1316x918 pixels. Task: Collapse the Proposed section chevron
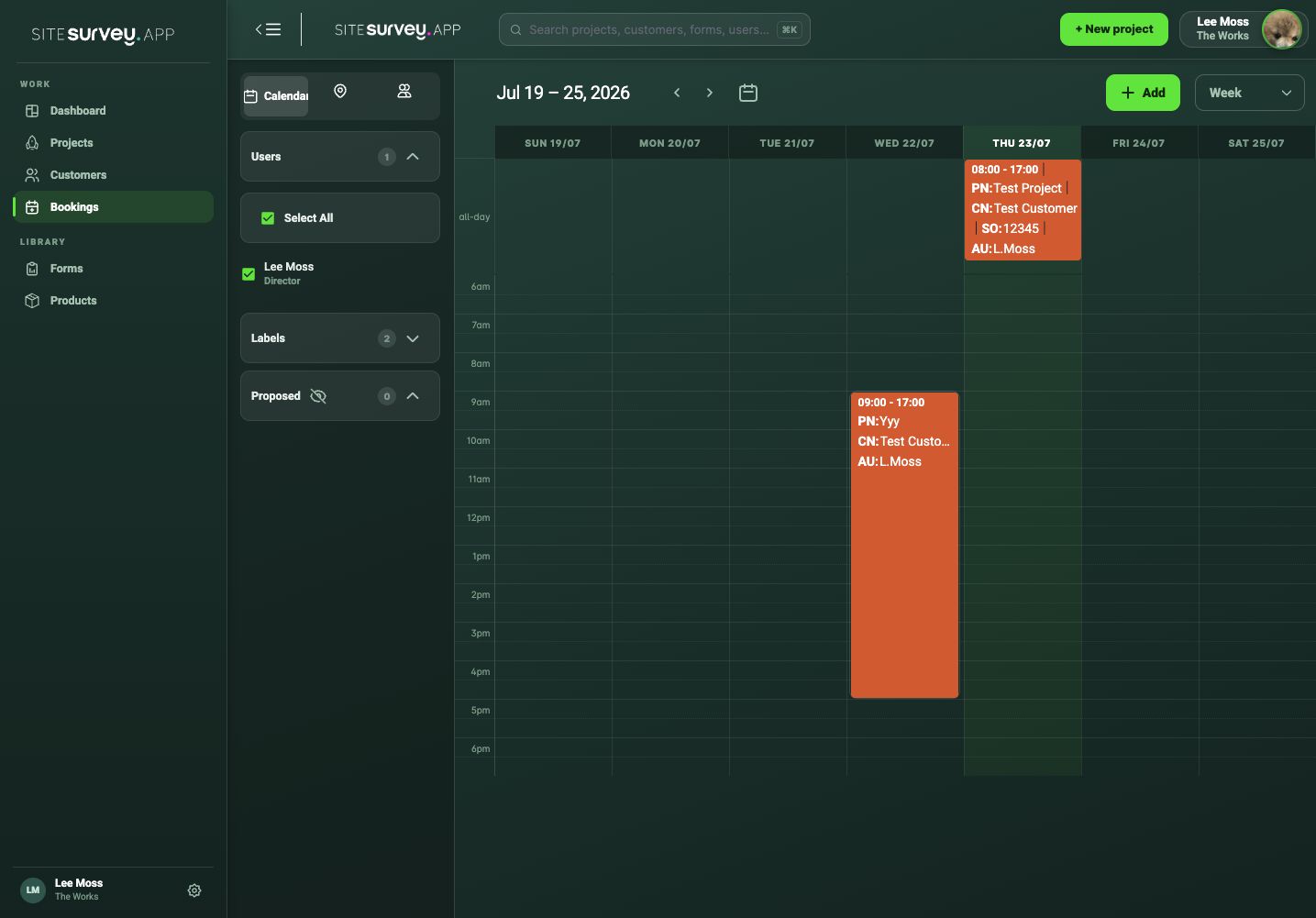point(413,396)
